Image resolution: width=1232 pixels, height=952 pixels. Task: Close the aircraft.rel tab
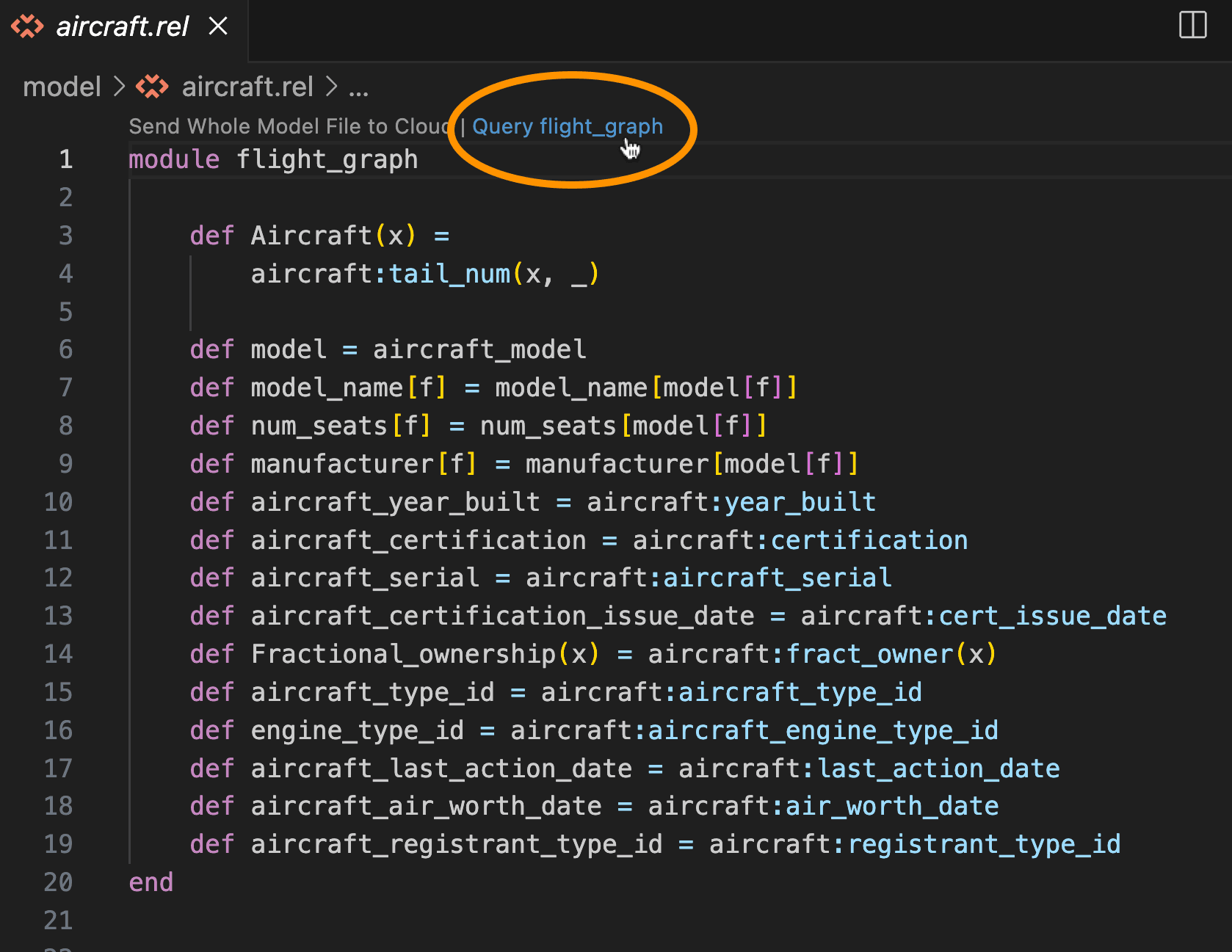pos(218,26)
